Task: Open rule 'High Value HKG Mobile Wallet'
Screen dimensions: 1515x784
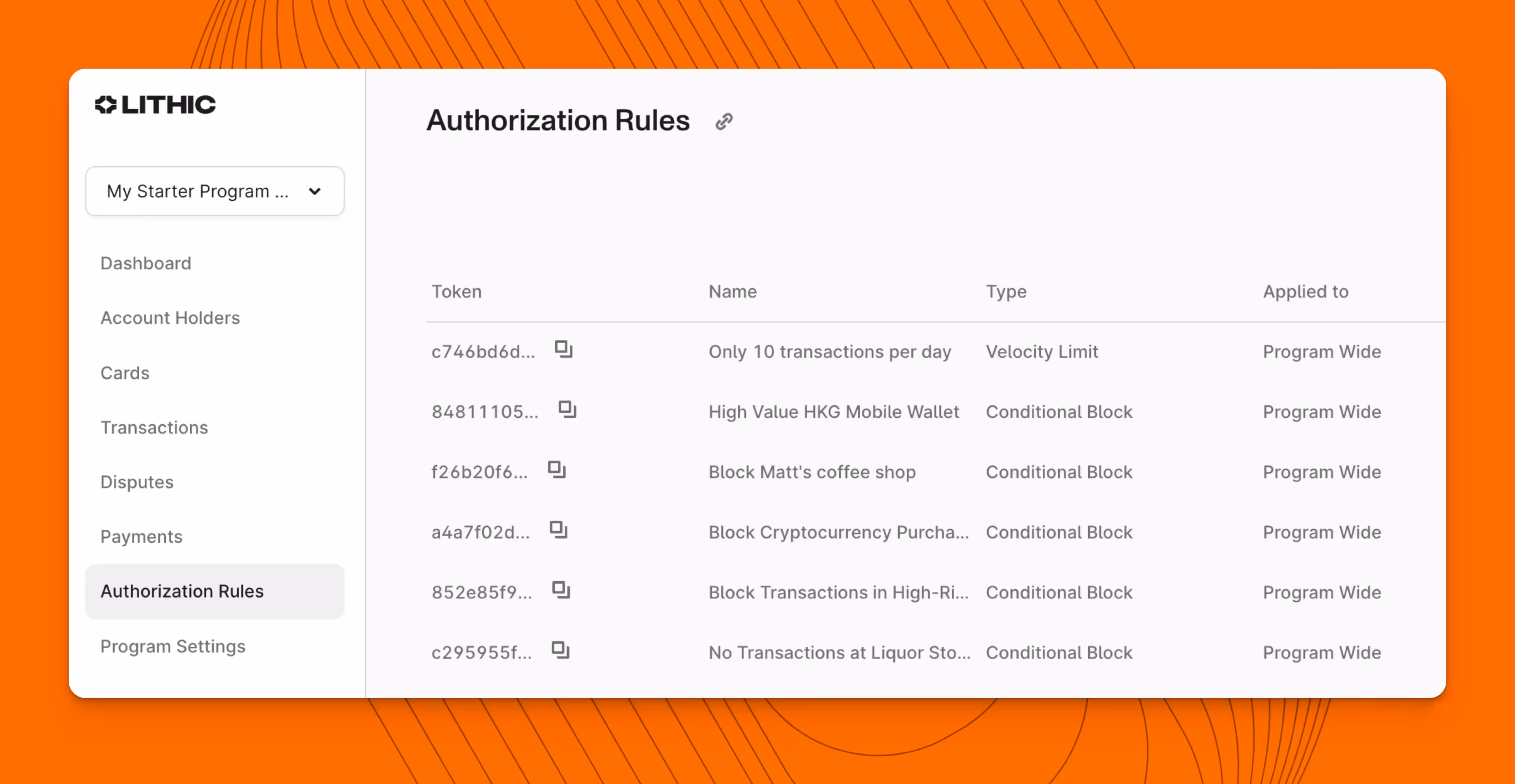Action: pyautogui.click(x=833, y=412)
